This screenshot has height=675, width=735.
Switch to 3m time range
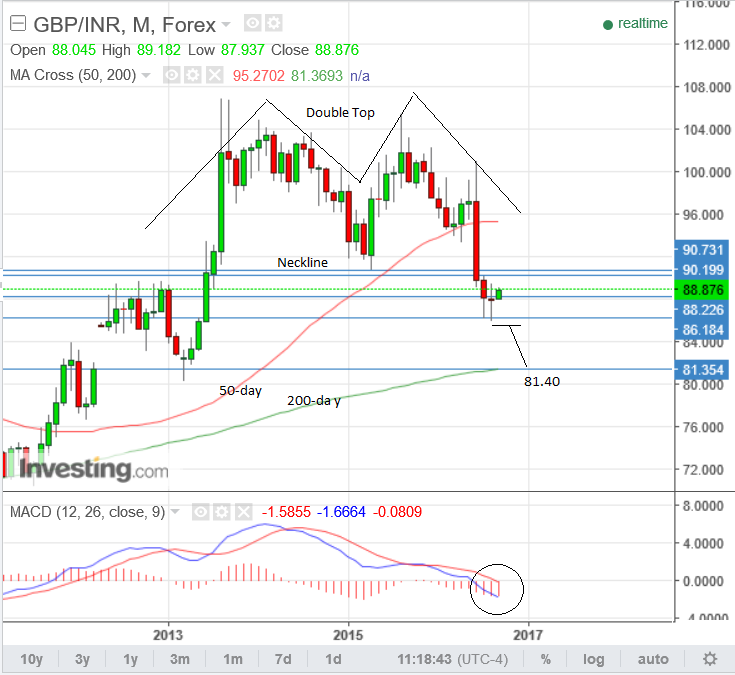tap(180, 659)
